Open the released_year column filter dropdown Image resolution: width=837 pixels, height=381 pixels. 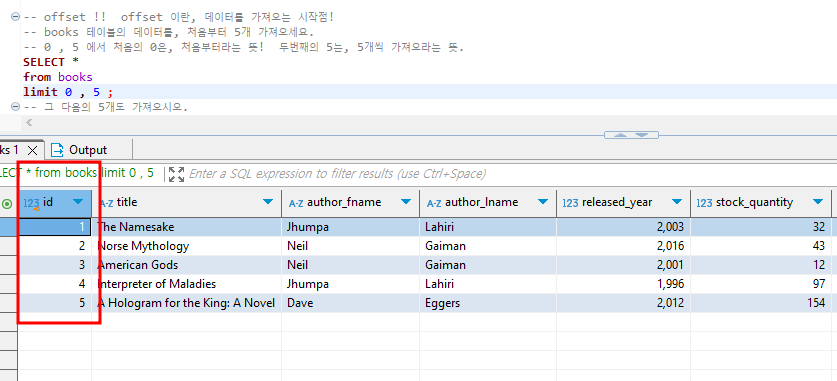tap(677, 202)
